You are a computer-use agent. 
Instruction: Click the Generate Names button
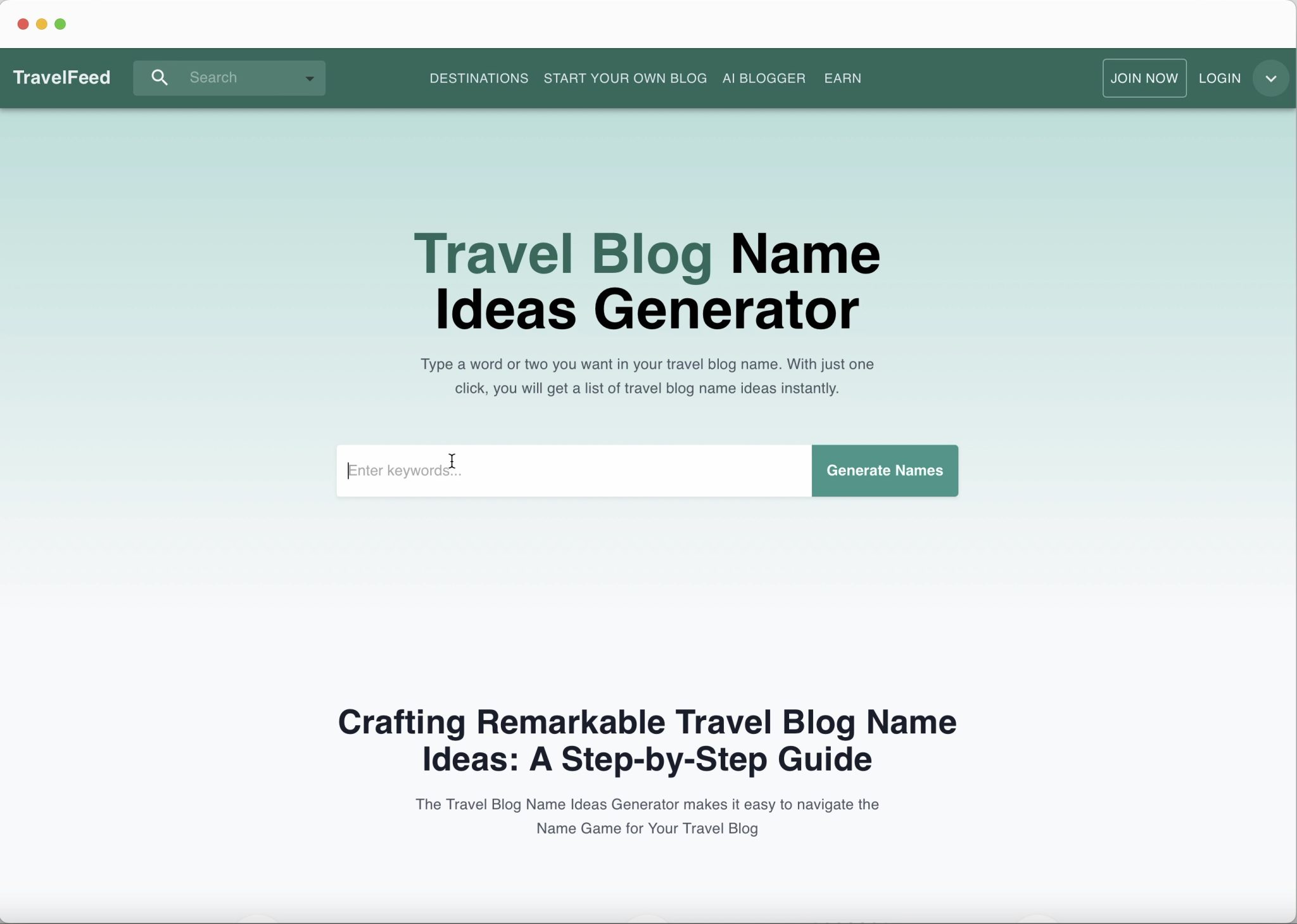click(x=885, y=470)
